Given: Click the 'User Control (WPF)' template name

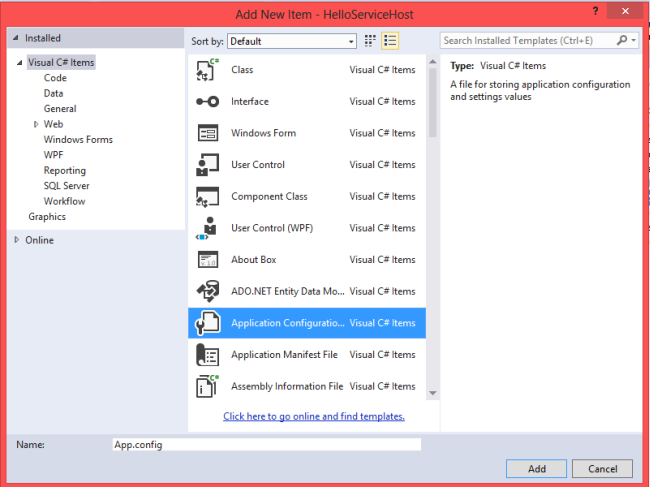Looking at the screenshot, I should (272, 228).
